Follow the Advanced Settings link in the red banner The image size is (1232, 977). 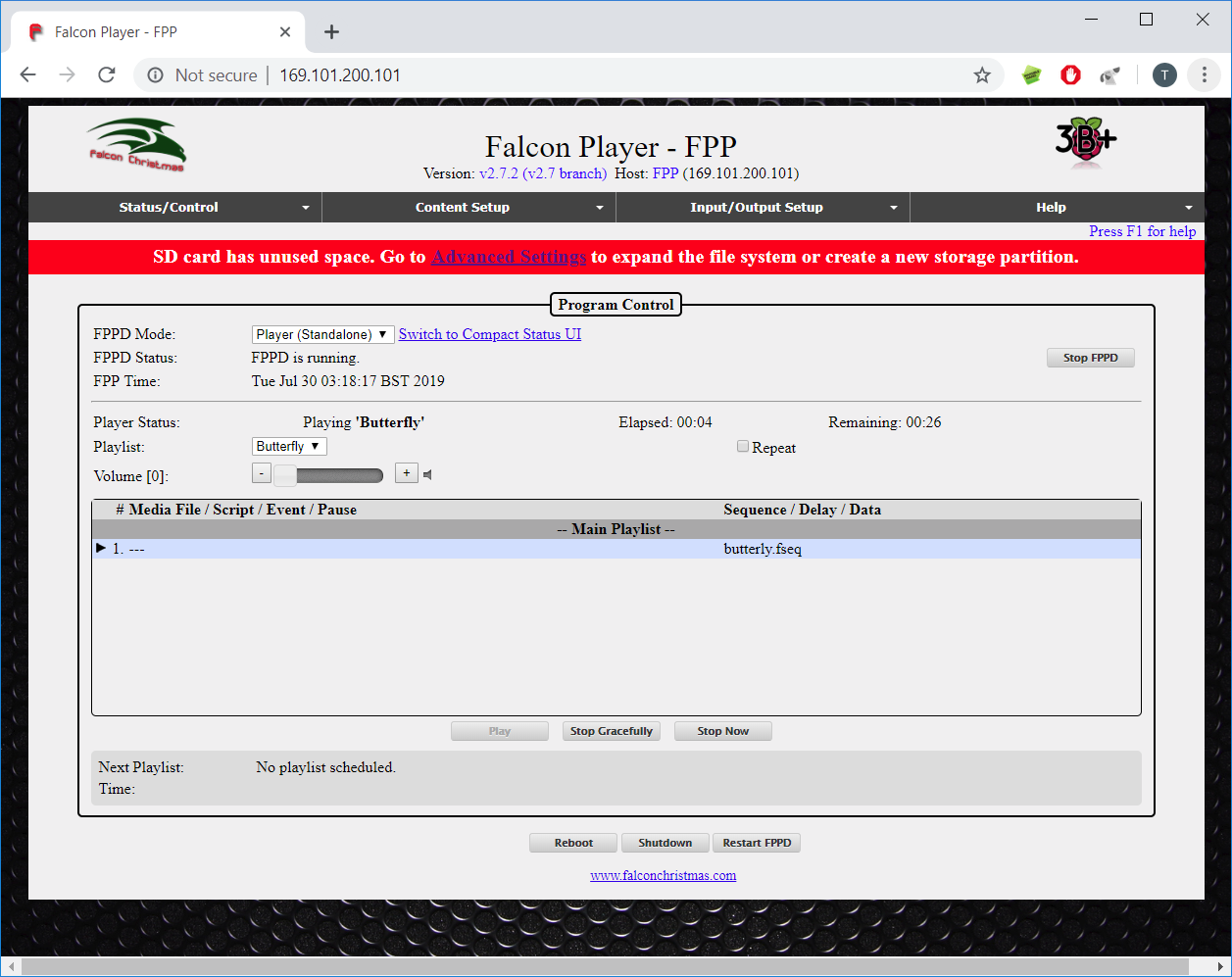(x=509, y=257)
